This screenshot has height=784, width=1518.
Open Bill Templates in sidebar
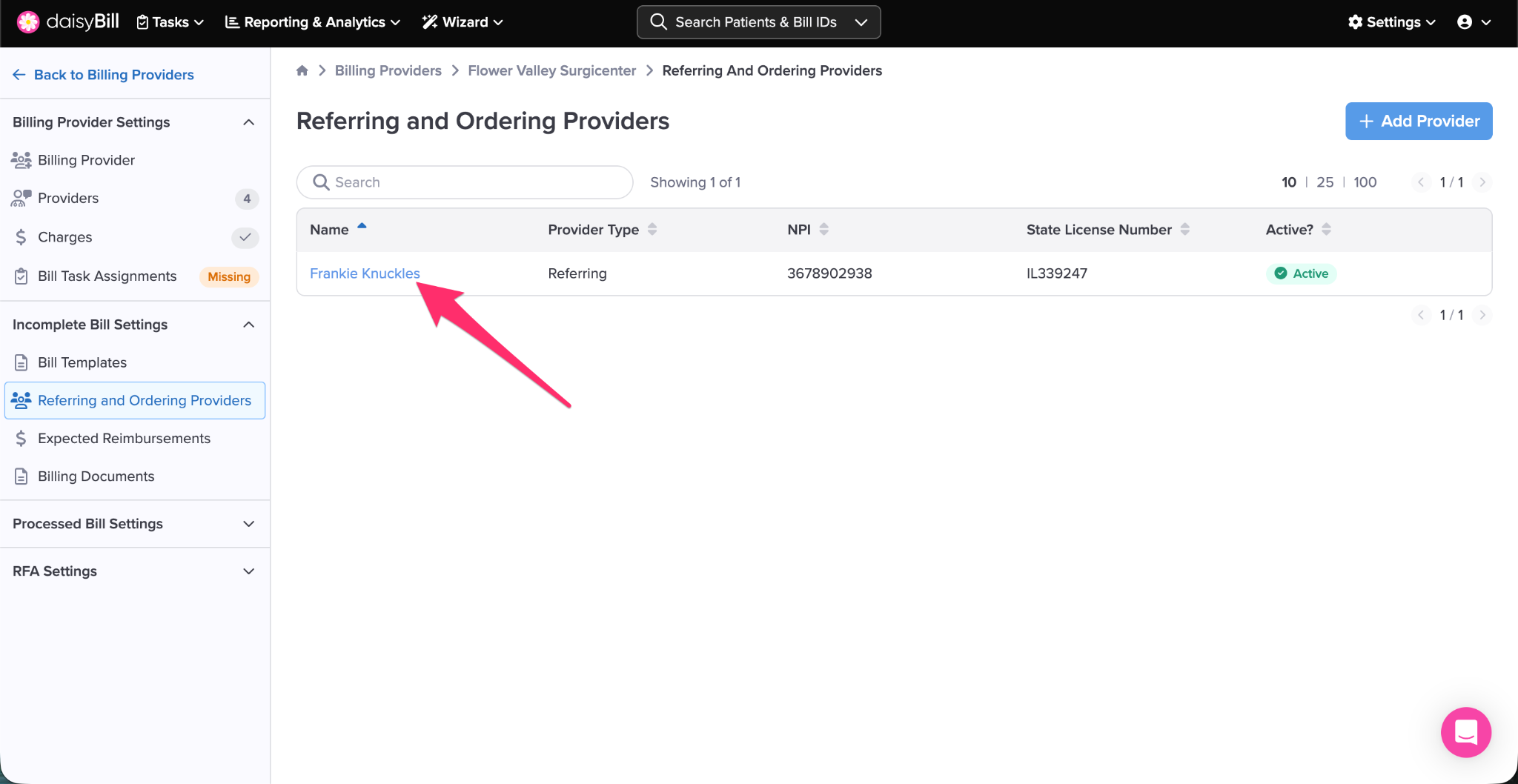(x=82, y=362)
